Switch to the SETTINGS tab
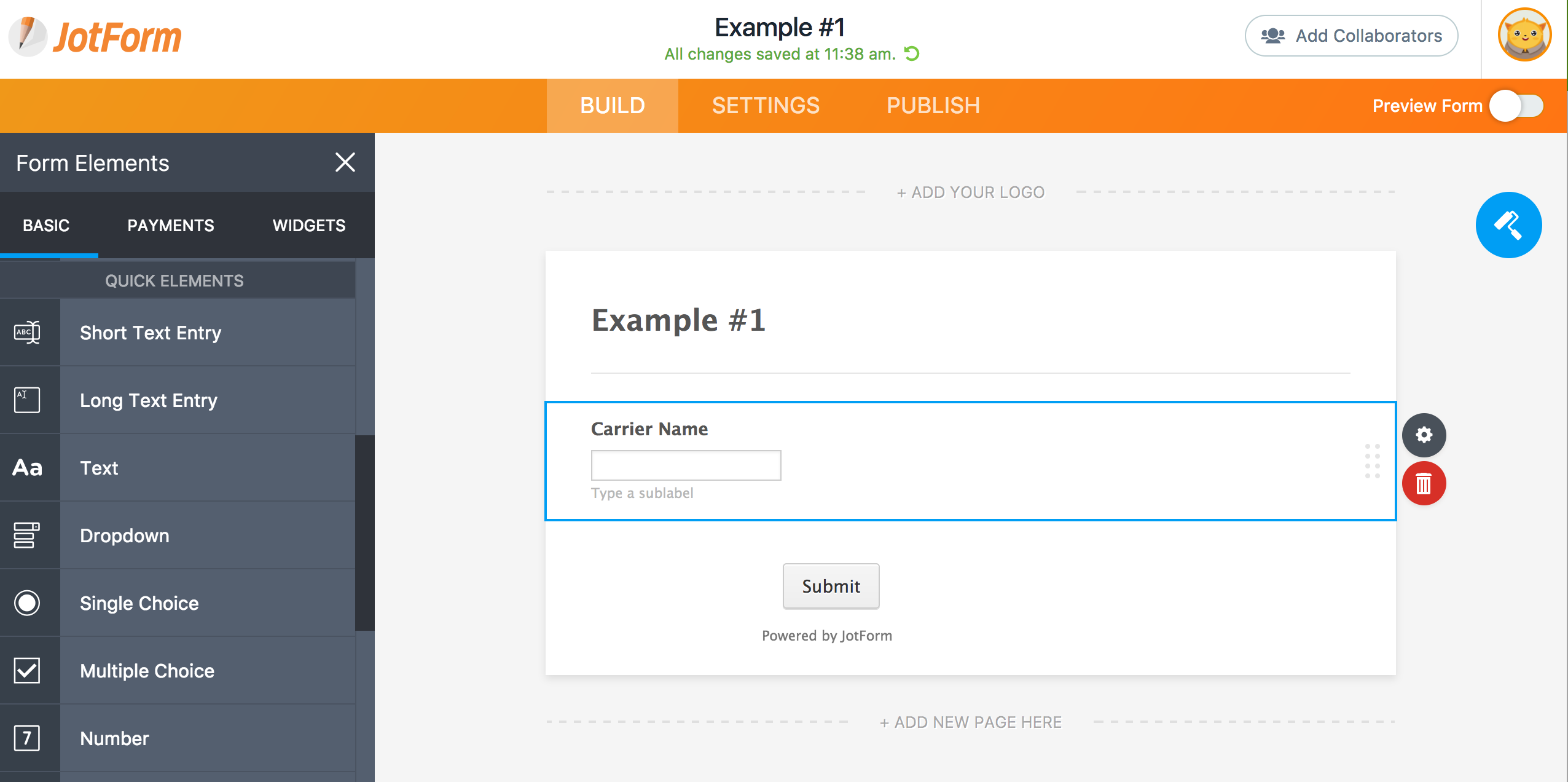 [765, 105]
